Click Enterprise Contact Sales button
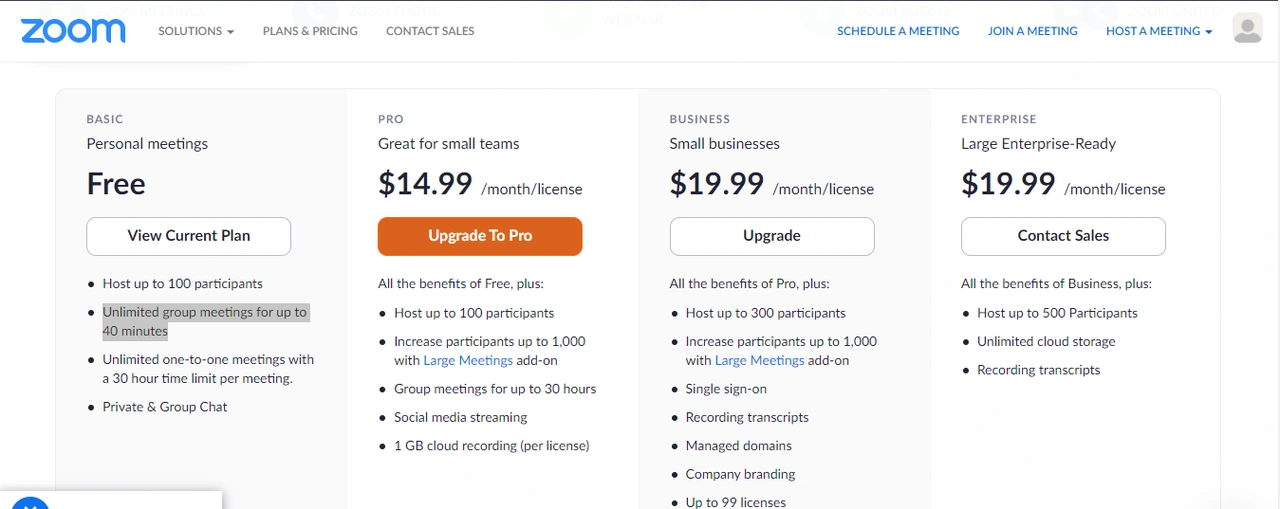 pyautogui.click(x=1063, y=236)
